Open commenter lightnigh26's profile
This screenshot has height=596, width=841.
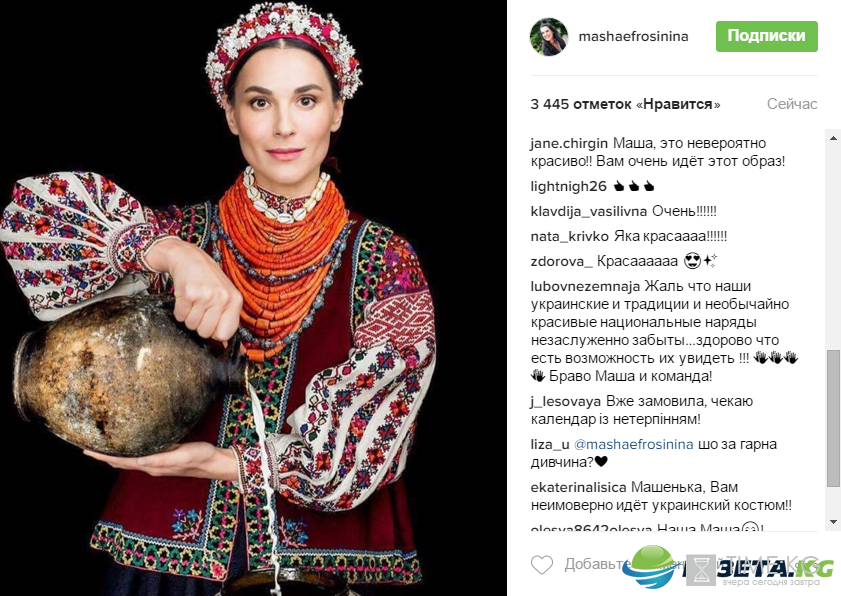pos(568,186)
